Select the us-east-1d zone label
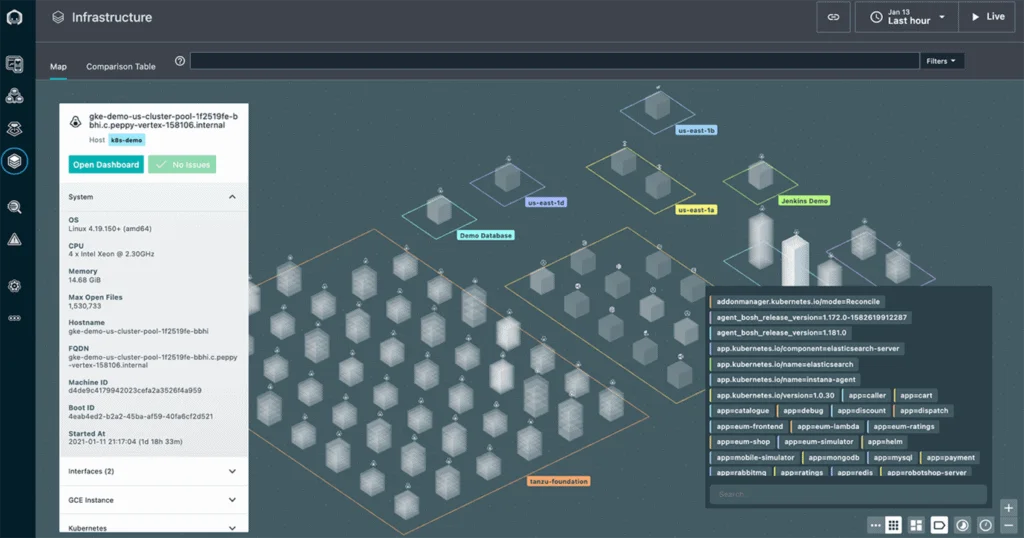 (x=546, y=202)
